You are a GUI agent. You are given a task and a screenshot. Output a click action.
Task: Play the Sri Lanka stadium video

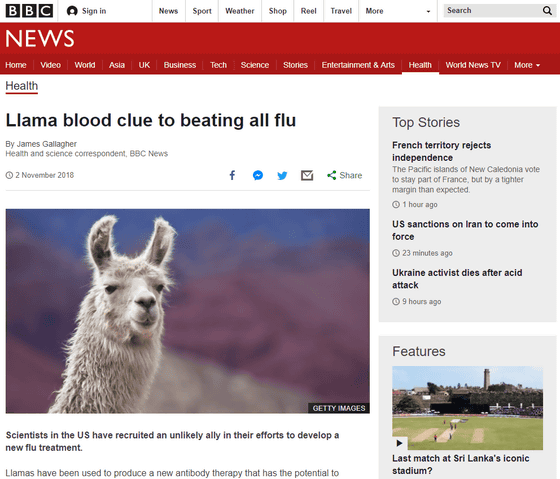(x=400, y=443)
